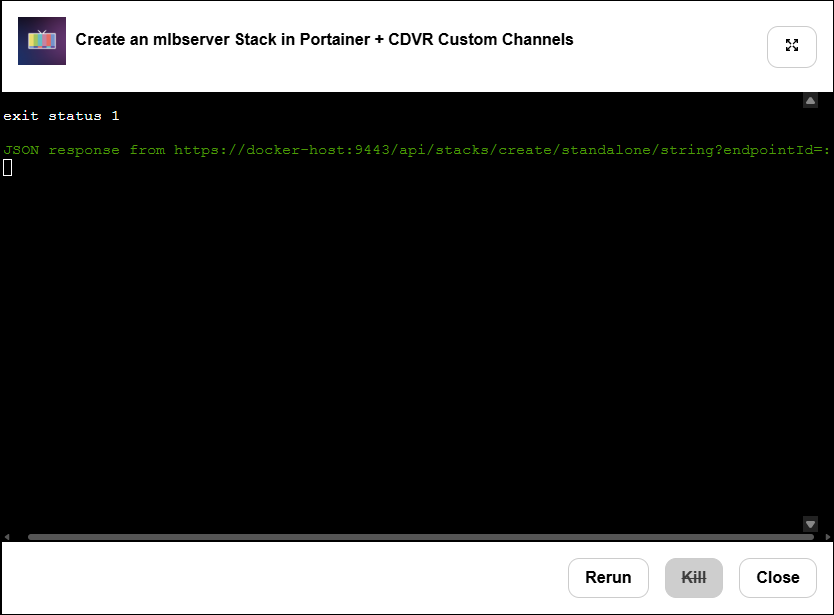Click the disabled Kill button
The width and height of the screenshot is (834, 615).
point(693,577)
